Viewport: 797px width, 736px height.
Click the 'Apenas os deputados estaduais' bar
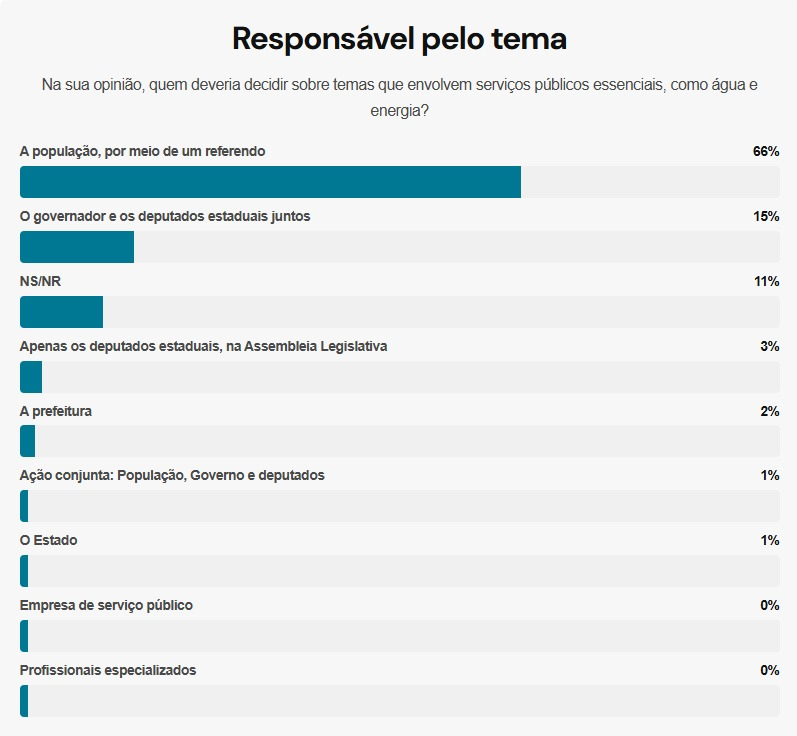(x=31, y=377)
